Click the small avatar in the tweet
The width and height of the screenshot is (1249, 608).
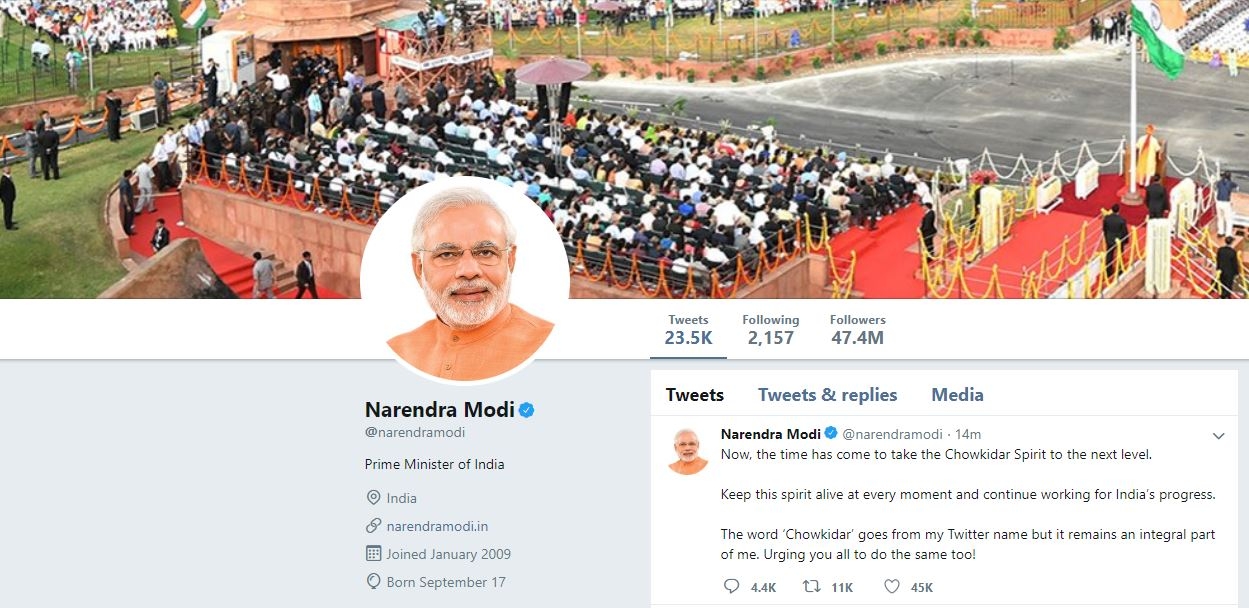688,450
